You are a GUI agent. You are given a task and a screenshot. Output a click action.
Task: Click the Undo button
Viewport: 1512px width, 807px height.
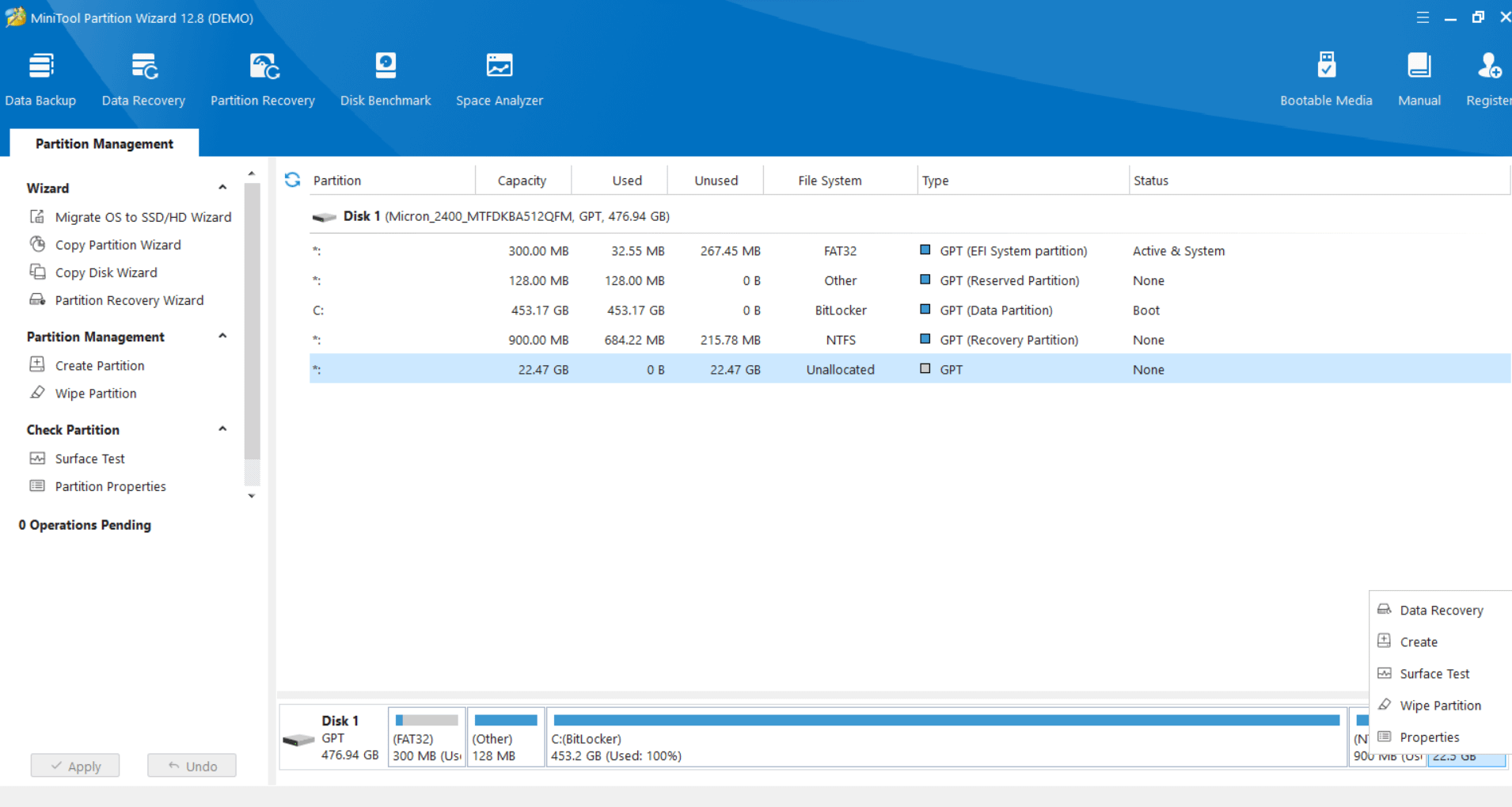[192, 766]
